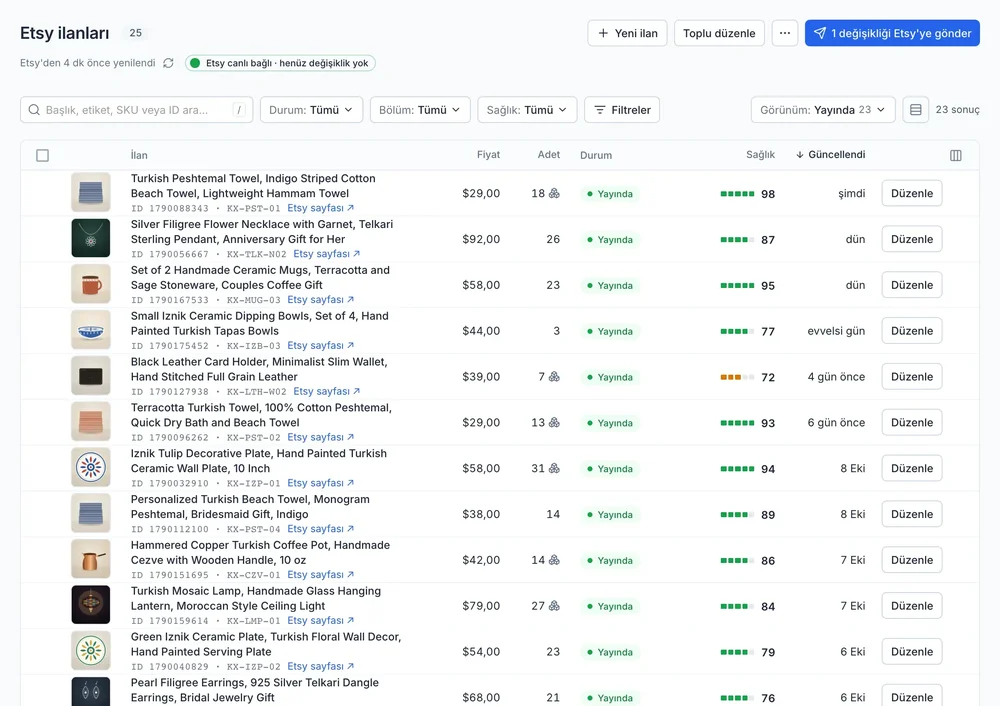Image resolution: width=1000 pixels, height=706 pixels.
Task: Click the $44,00 price cell
Action: 481,331
